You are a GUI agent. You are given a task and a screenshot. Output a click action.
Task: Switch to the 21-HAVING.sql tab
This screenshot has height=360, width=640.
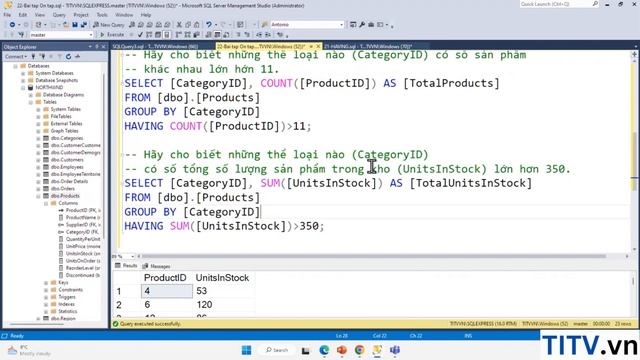pyautogui.click(x=367, y=46)
